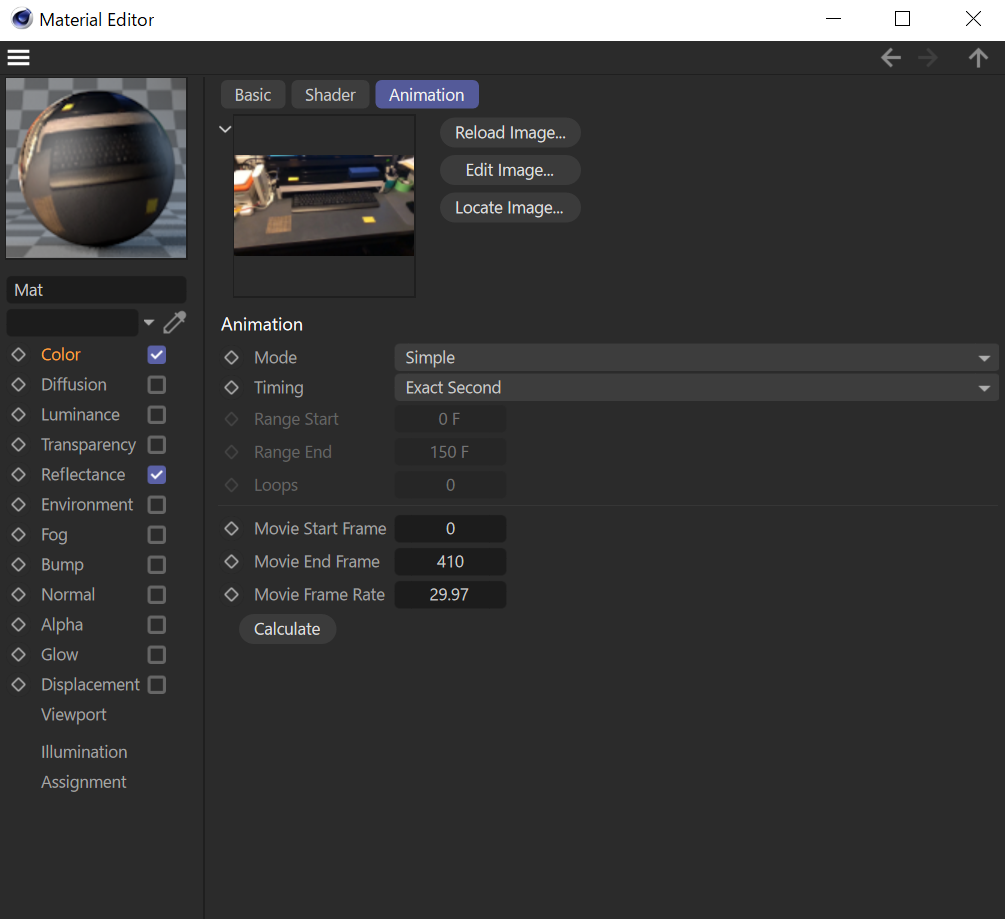Click keyframe diamond beside Movie Start Frame
1005x919 pixels.
pyautogui.click(x=232, y=529)
